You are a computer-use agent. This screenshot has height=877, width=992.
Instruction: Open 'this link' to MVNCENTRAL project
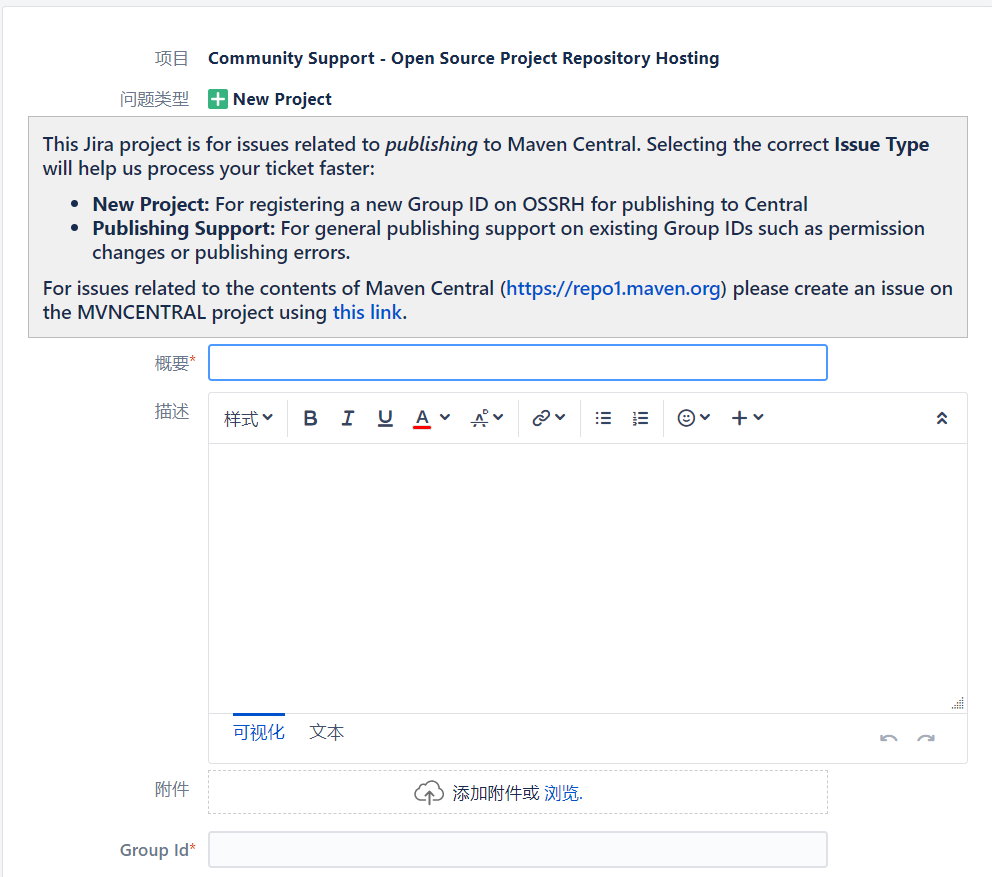(368, 313)
